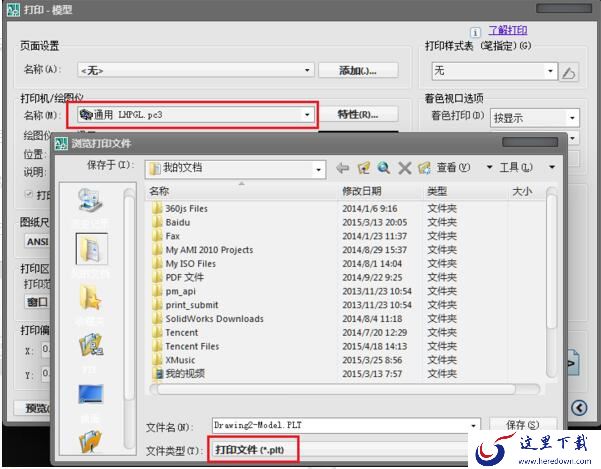This screenshot has width=601, height=469.
Task: Open Favorites star folder in sidebar
Action: point(90,298)
